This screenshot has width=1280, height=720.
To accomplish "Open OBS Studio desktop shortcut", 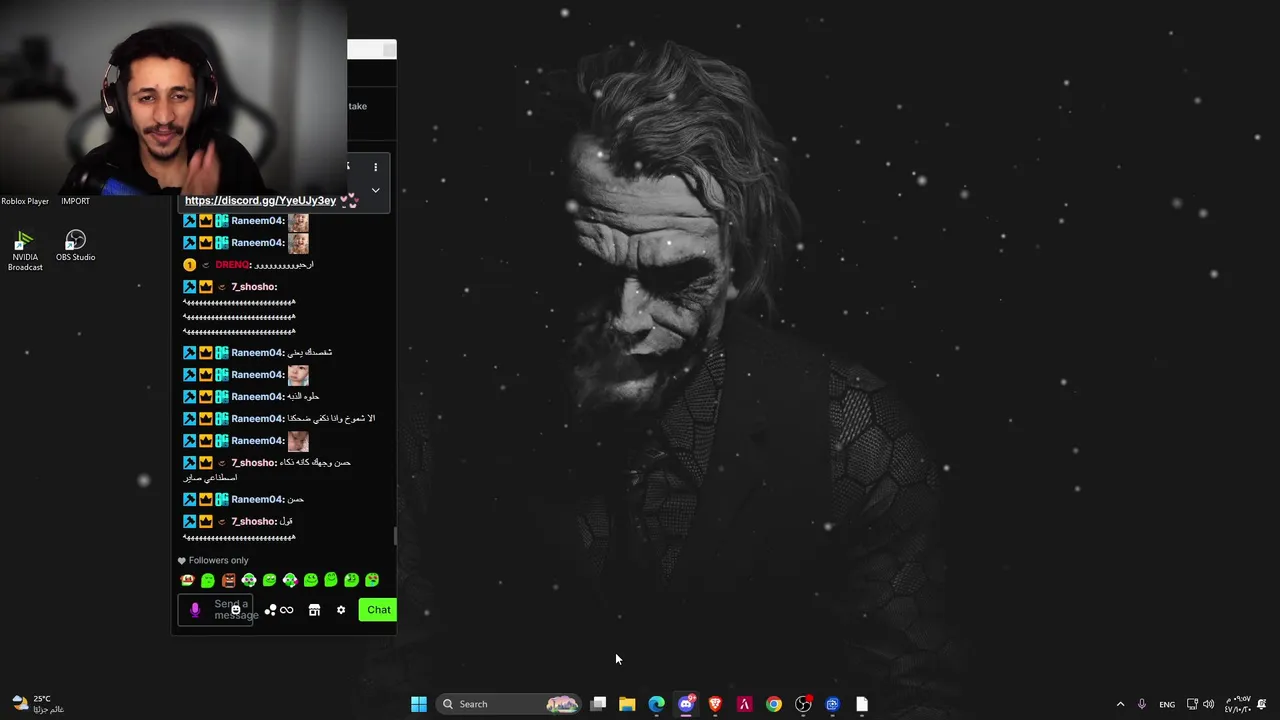I will pos(75,246).
